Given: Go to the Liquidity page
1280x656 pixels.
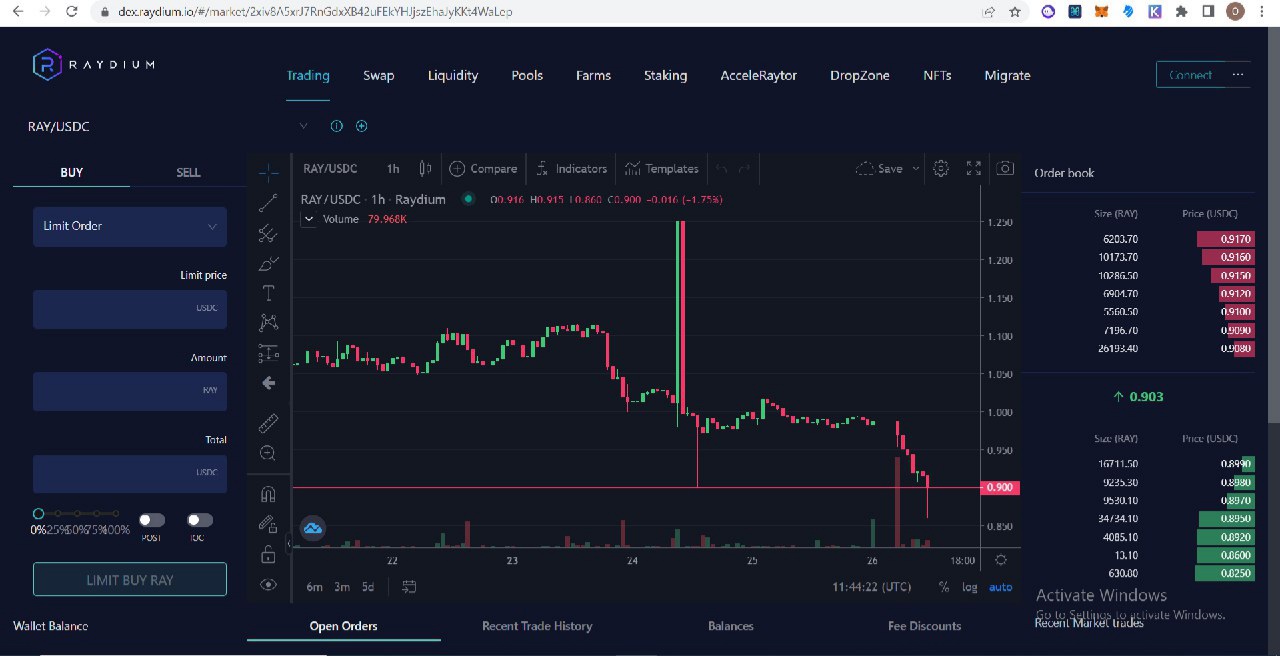Looking at the screenshot, I should (x=453, y=75).
